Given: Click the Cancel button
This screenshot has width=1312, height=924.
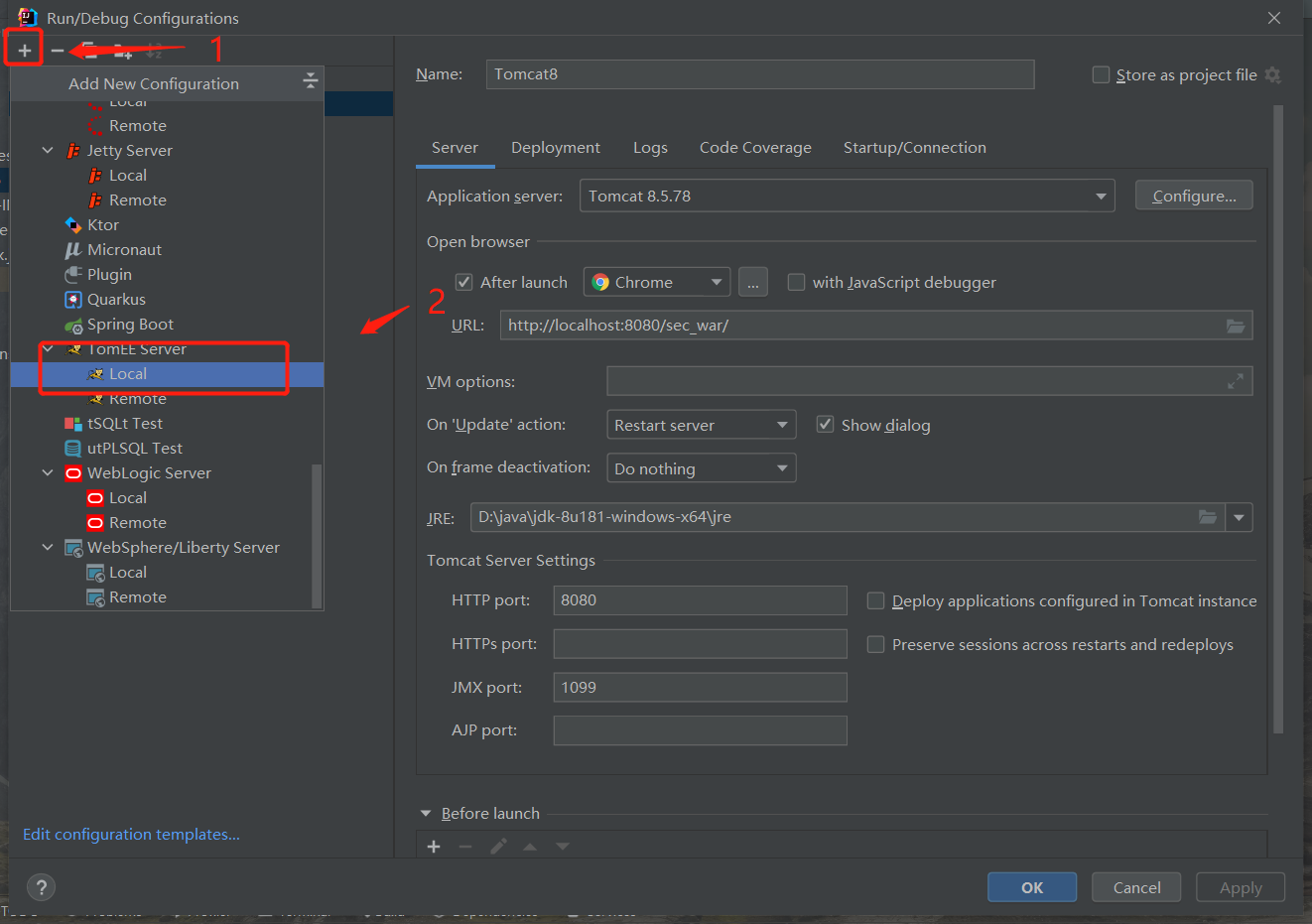Looking at the screenshot, I should (x=1136, y=887).
